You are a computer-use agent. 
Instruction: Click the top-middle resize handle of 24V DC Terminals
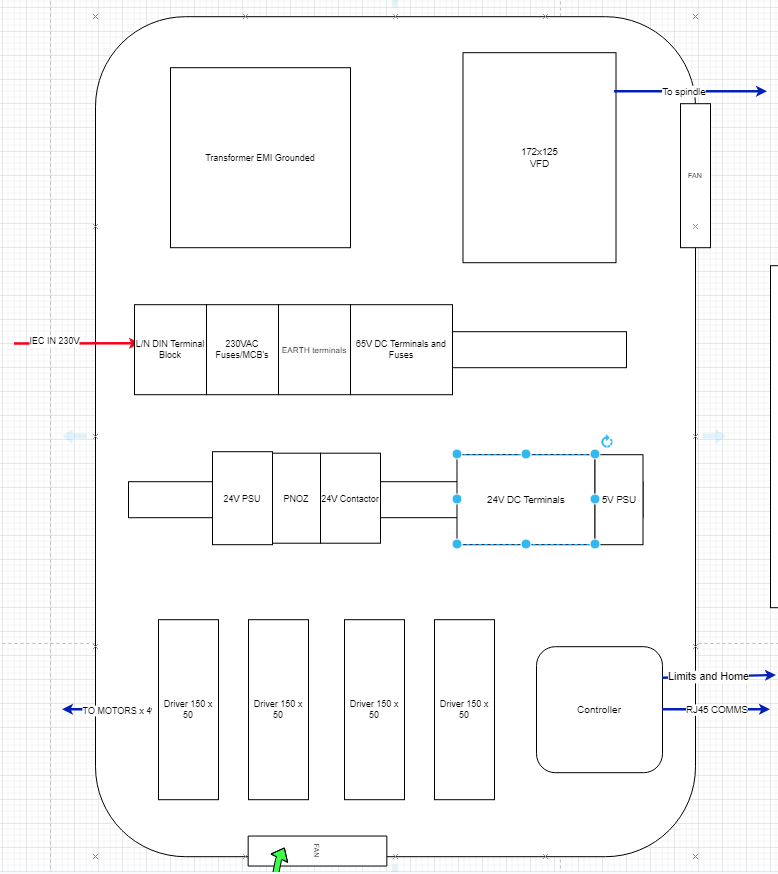[x=526, y=454]
